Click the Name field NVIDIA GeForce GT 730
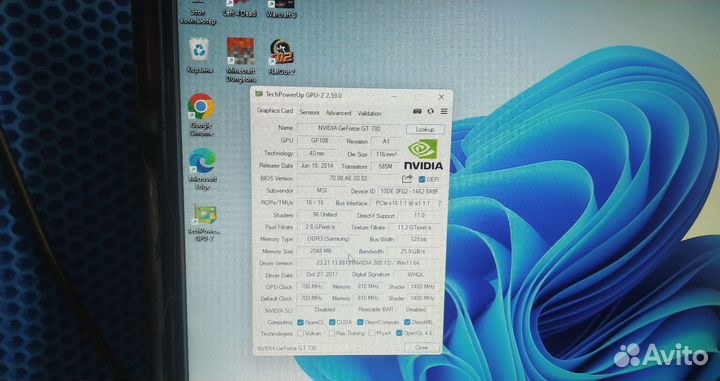720x381 pixels. click(x=349, y=129)
